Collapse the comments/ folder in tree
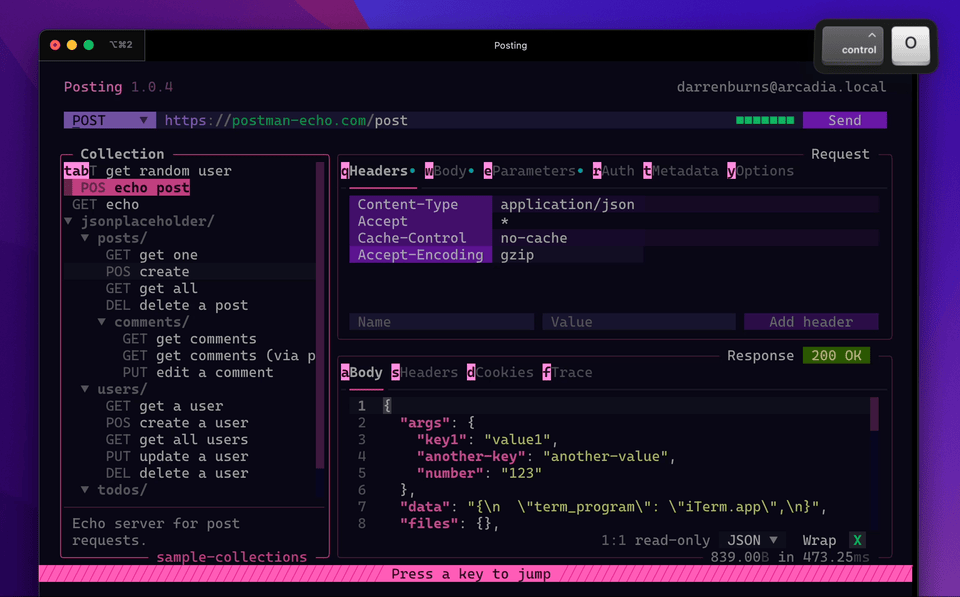 click(102, 322)
